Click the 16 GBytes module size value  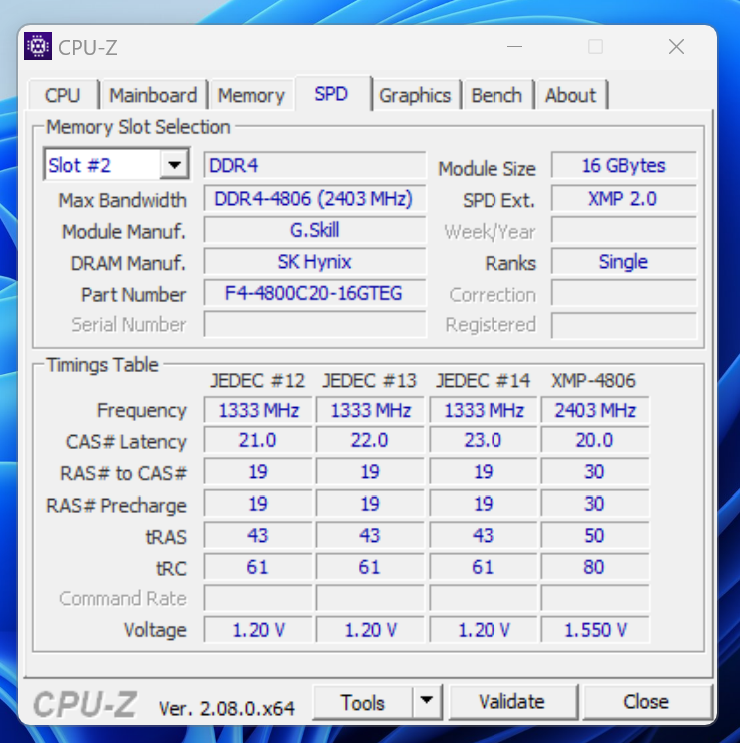tap(623, 165)
